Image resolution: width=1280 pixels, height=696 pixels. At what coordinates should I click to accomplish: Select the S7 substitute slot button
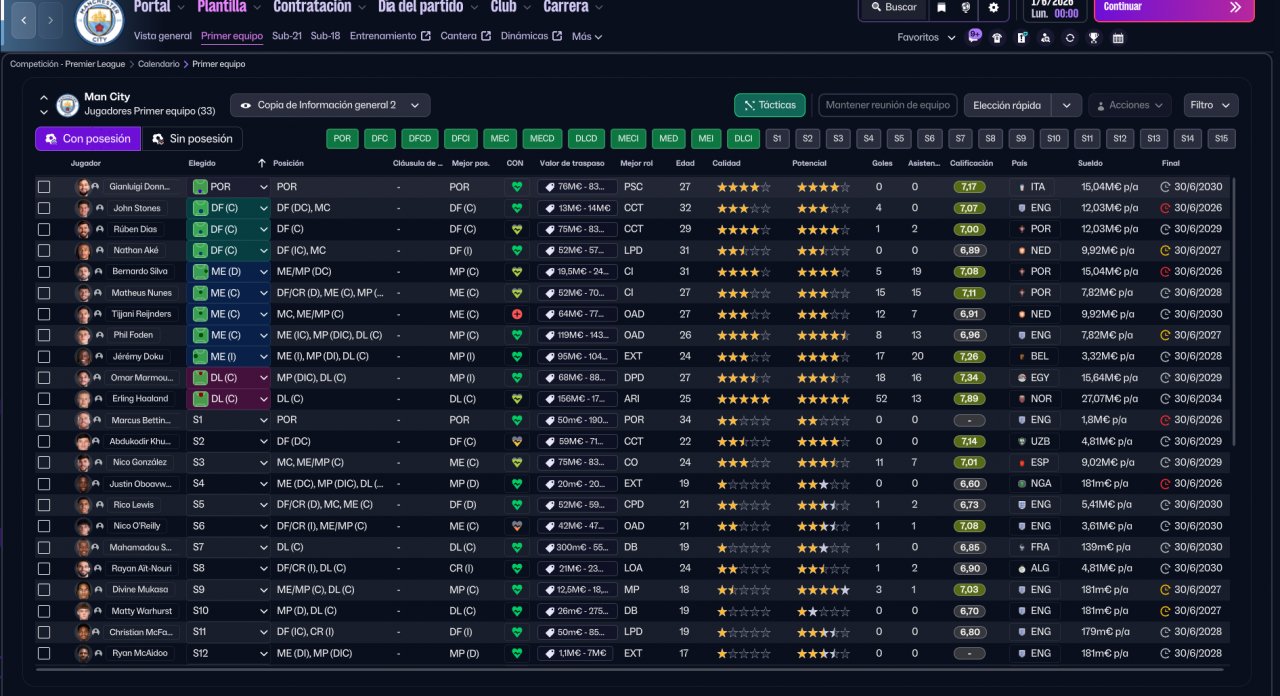coord(961,139)
